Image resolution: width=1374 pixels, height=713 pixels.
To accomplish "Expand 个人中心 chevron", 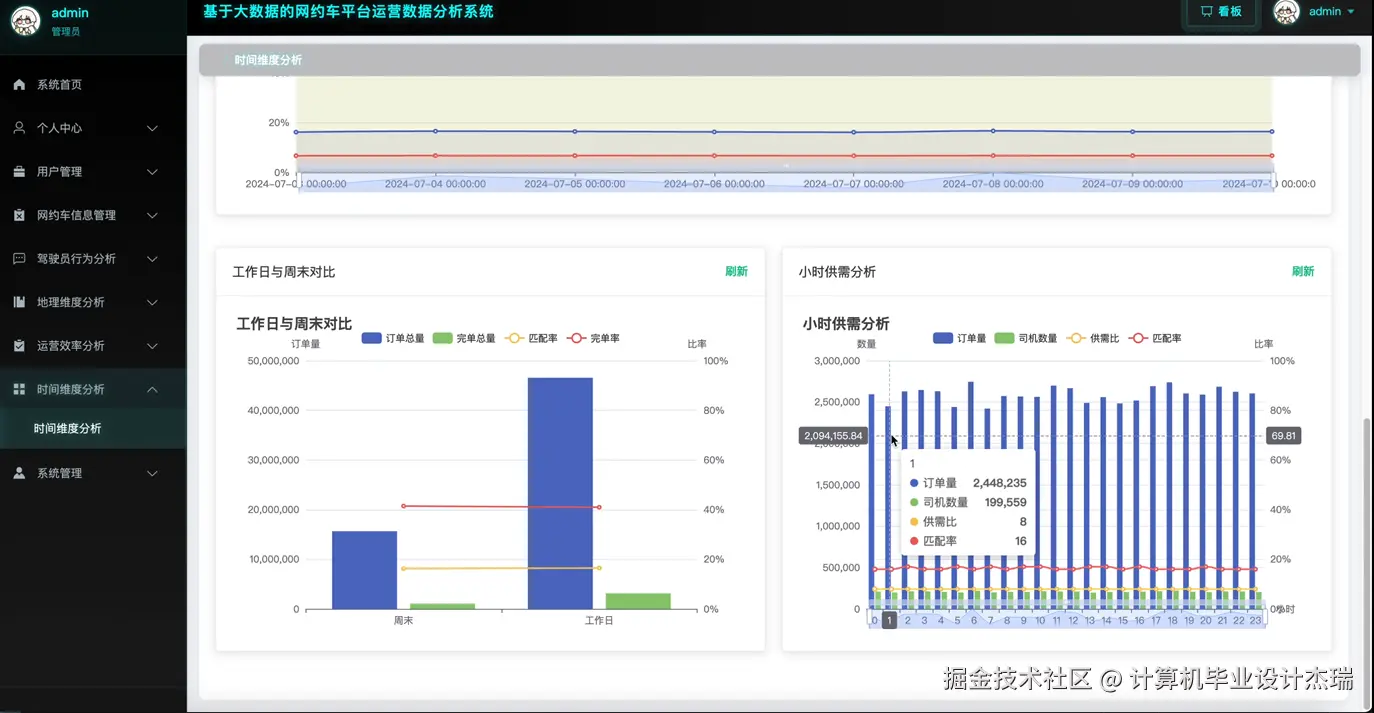I will coord(152,128).
